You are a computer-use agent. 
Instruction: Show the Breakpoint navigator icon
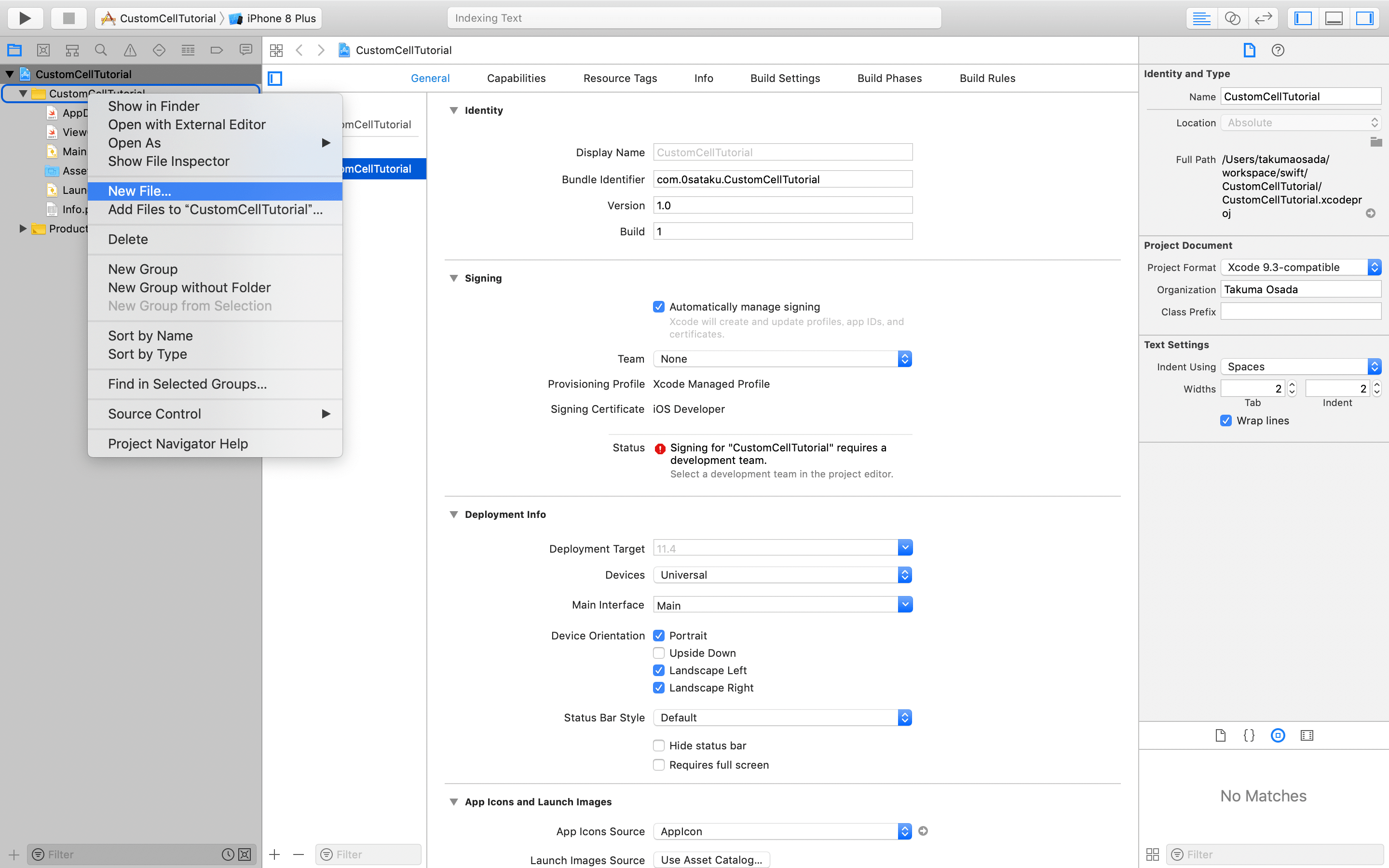[x=217, y=51]
